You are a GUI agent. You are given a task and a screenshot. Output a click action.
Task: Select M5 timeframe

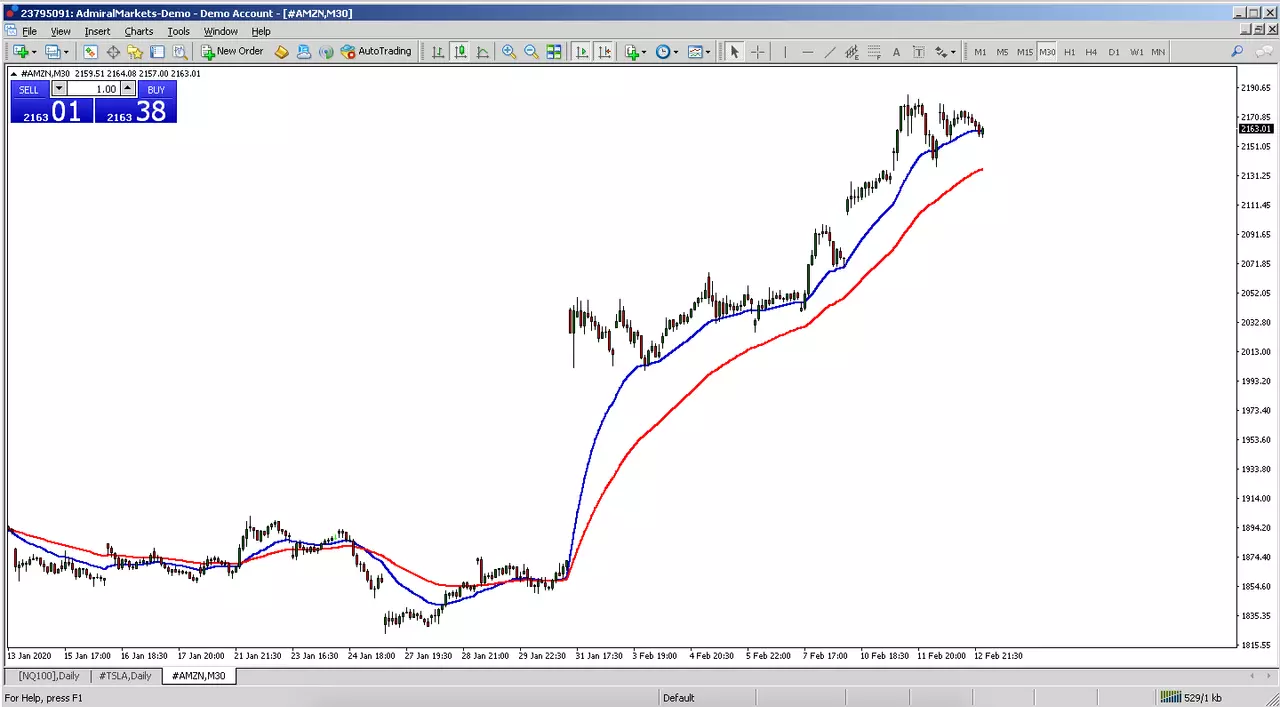coord(1002,52)
